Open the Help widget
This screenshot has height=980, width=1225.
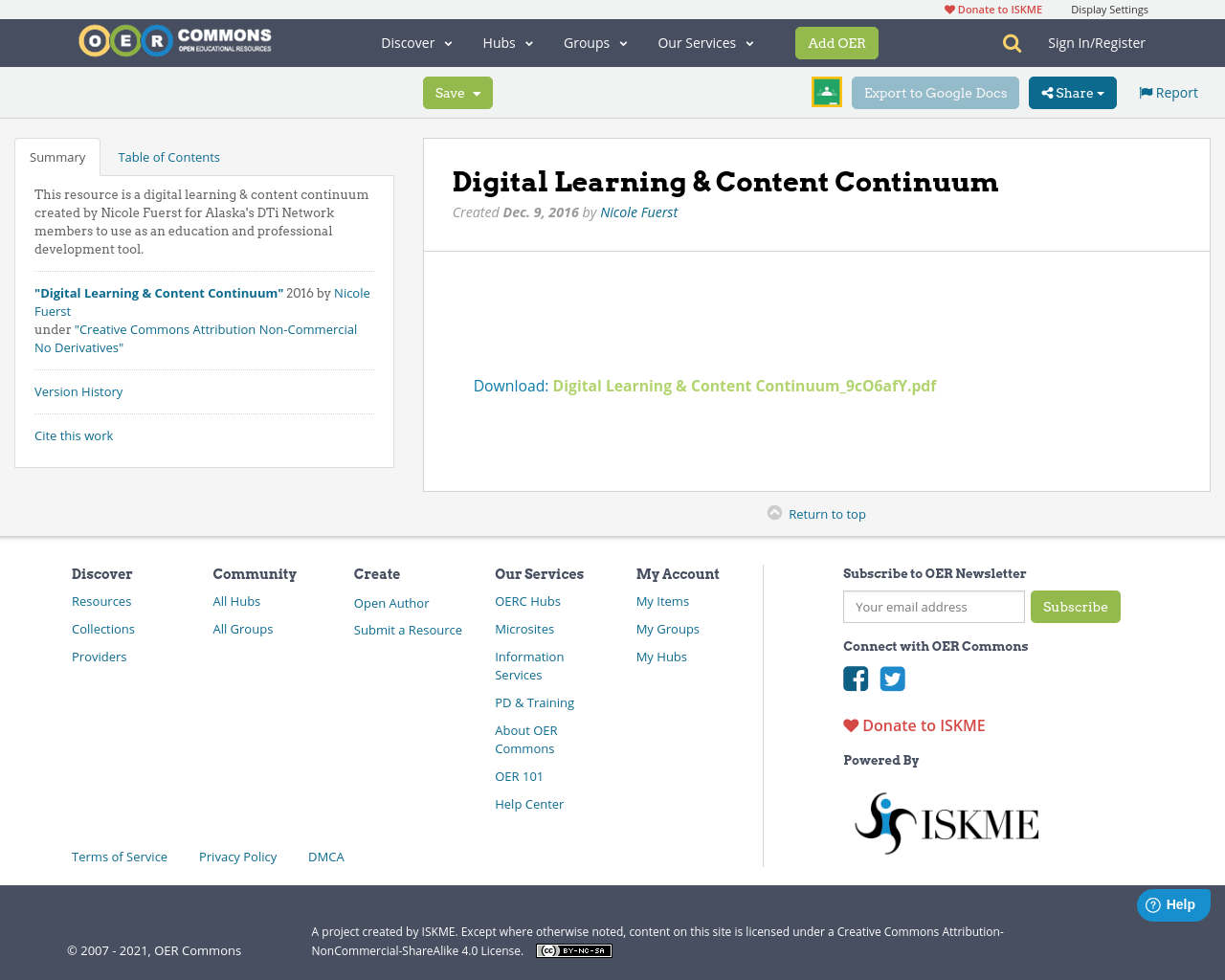click(1173, 904)
